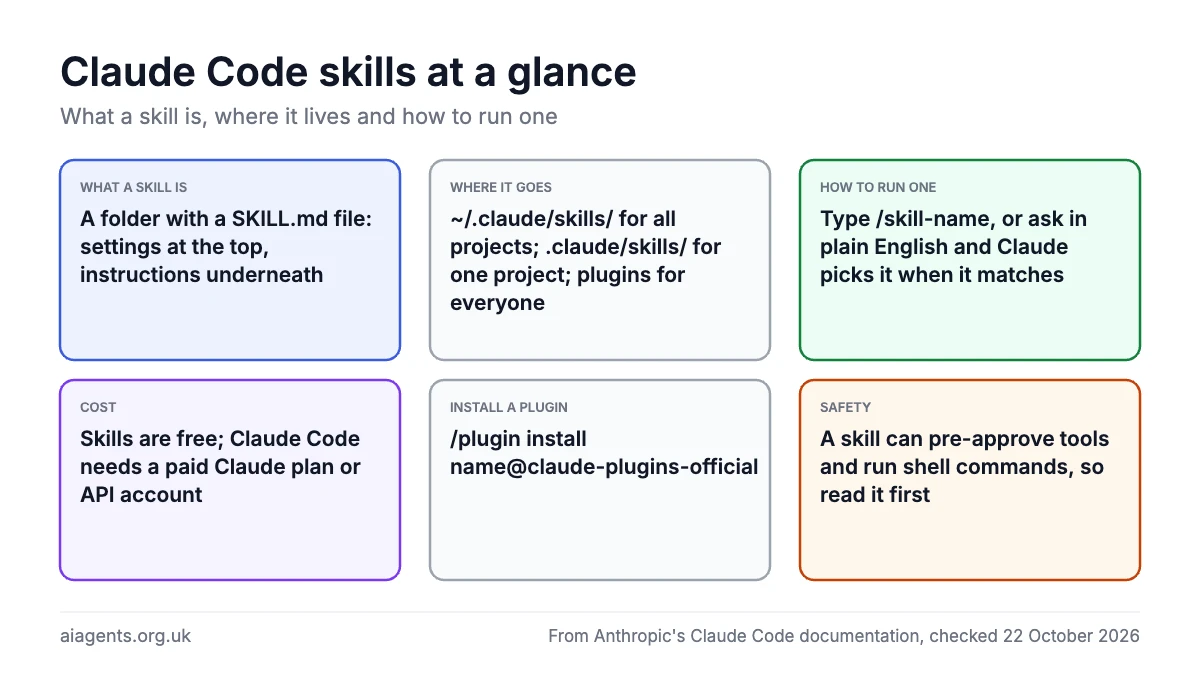The width and height of the screenshot is (1200, 675).
Task: Select the 'A folder with a SKILL.md file' text
Action: coord(226,246)
